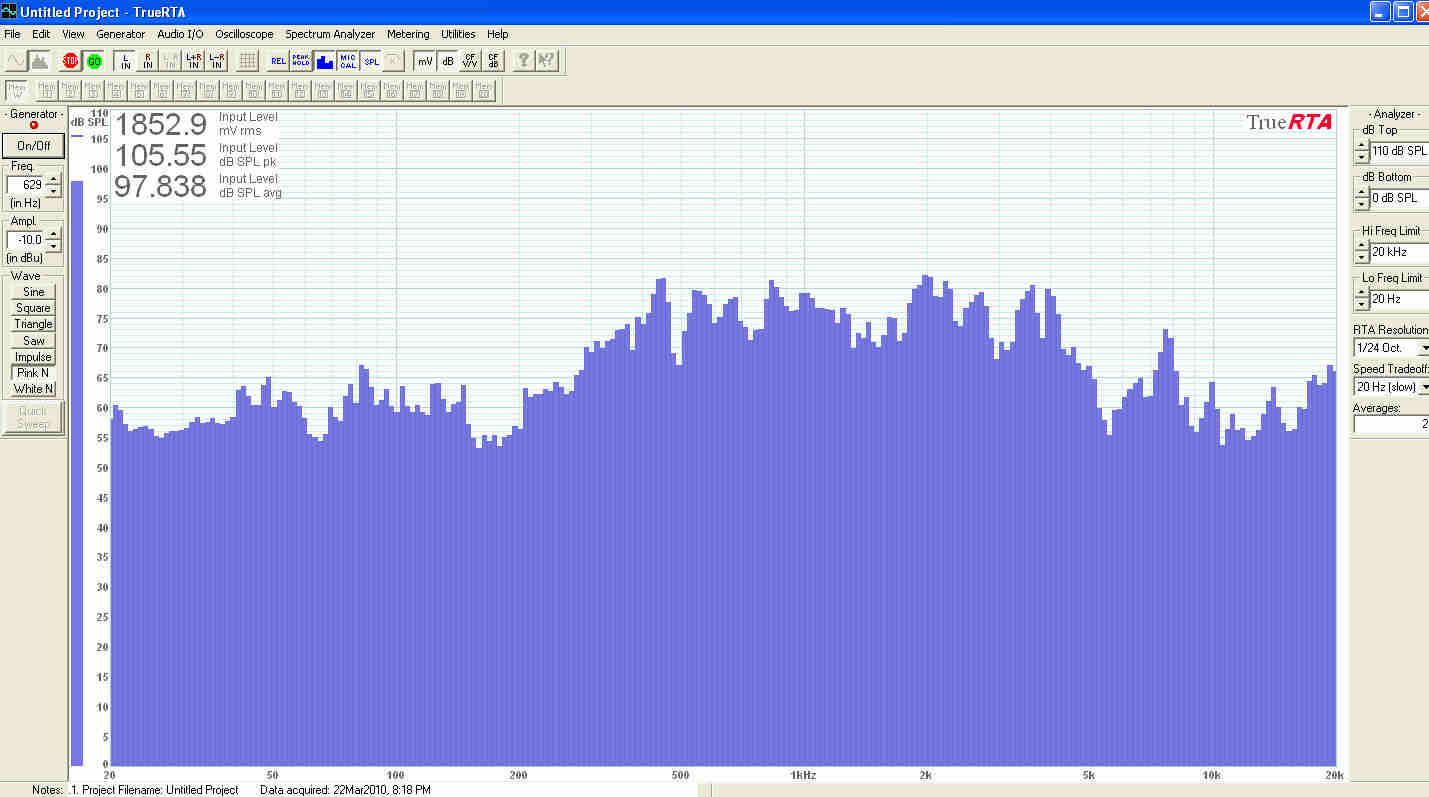This screenshot has height=797, width=1429.
Task: Click the MIC CAL icon
Action: point(347,61)
